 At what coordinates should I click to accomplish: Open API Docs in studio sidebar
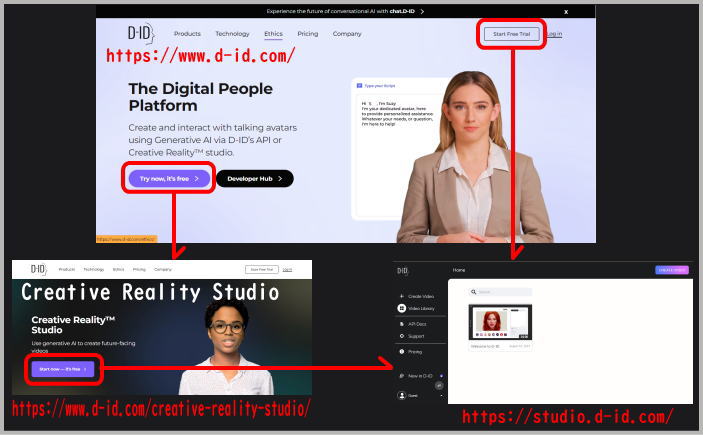pyautogui.click(x=418, y=324)
